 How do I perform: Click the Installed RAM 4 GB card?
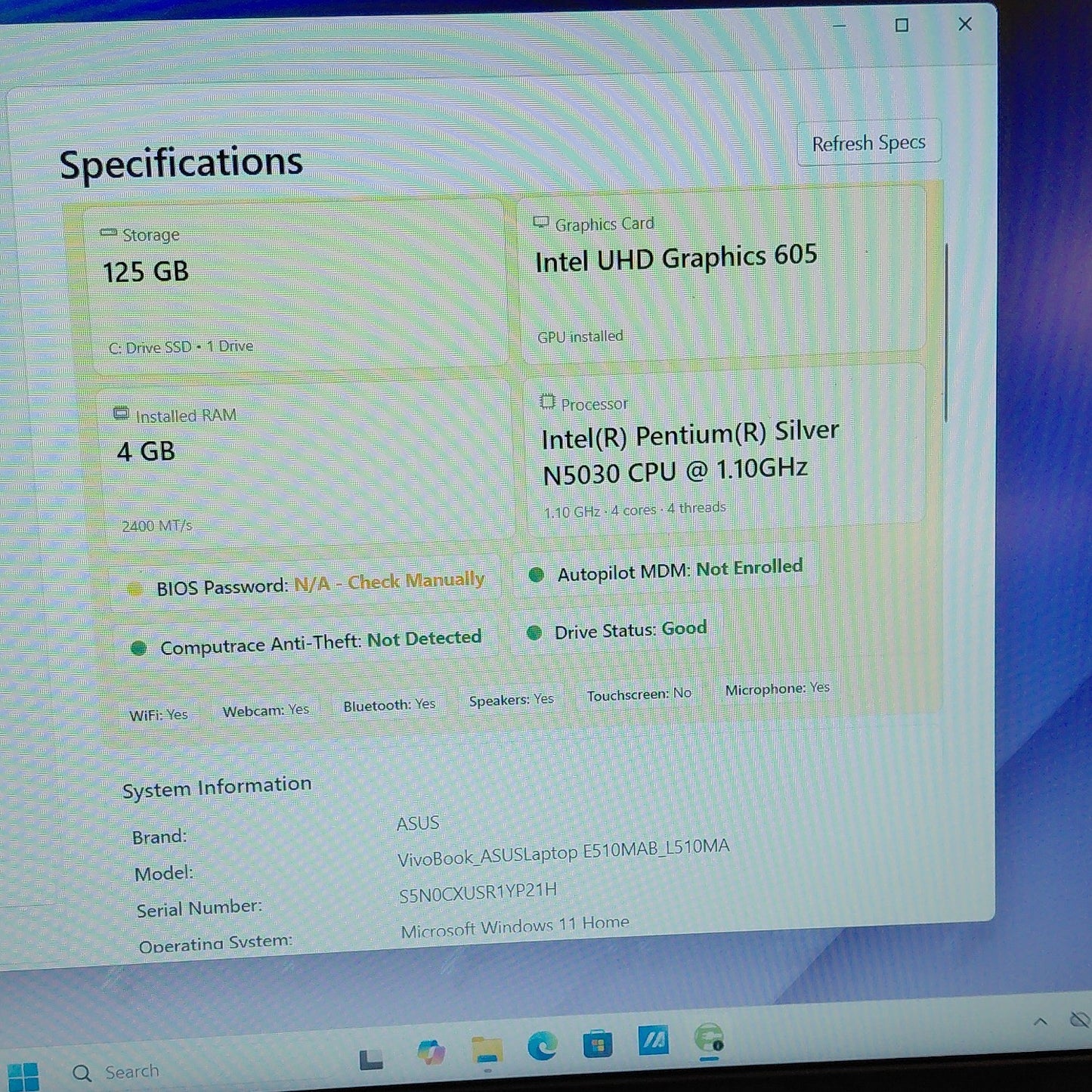coord(305,463)
